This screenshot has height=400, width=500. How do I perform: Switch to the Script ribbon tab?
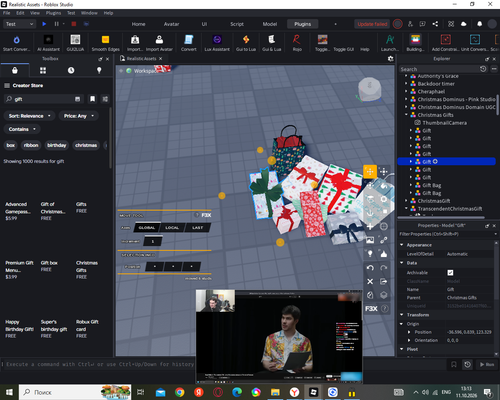(x=237, y=24)
